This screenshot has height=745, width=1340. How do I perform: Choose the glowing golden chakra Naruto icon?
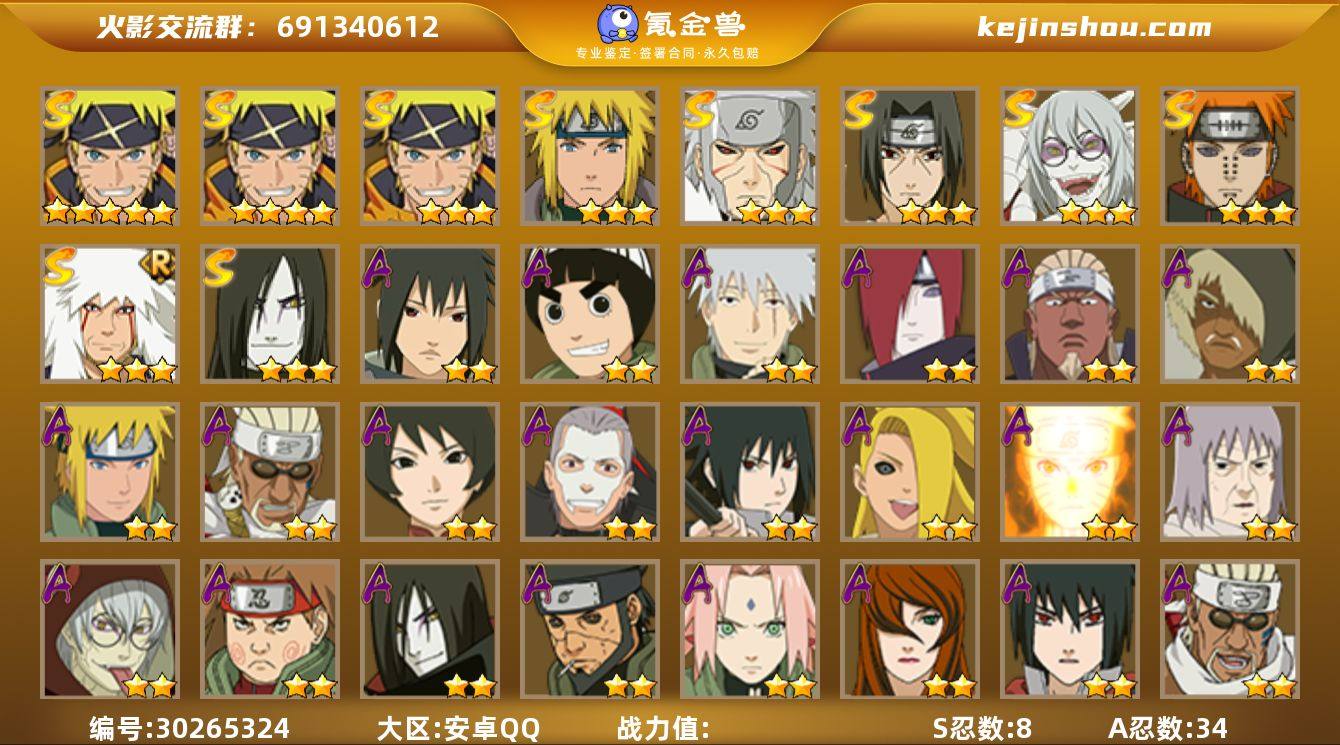[1069, 471]
